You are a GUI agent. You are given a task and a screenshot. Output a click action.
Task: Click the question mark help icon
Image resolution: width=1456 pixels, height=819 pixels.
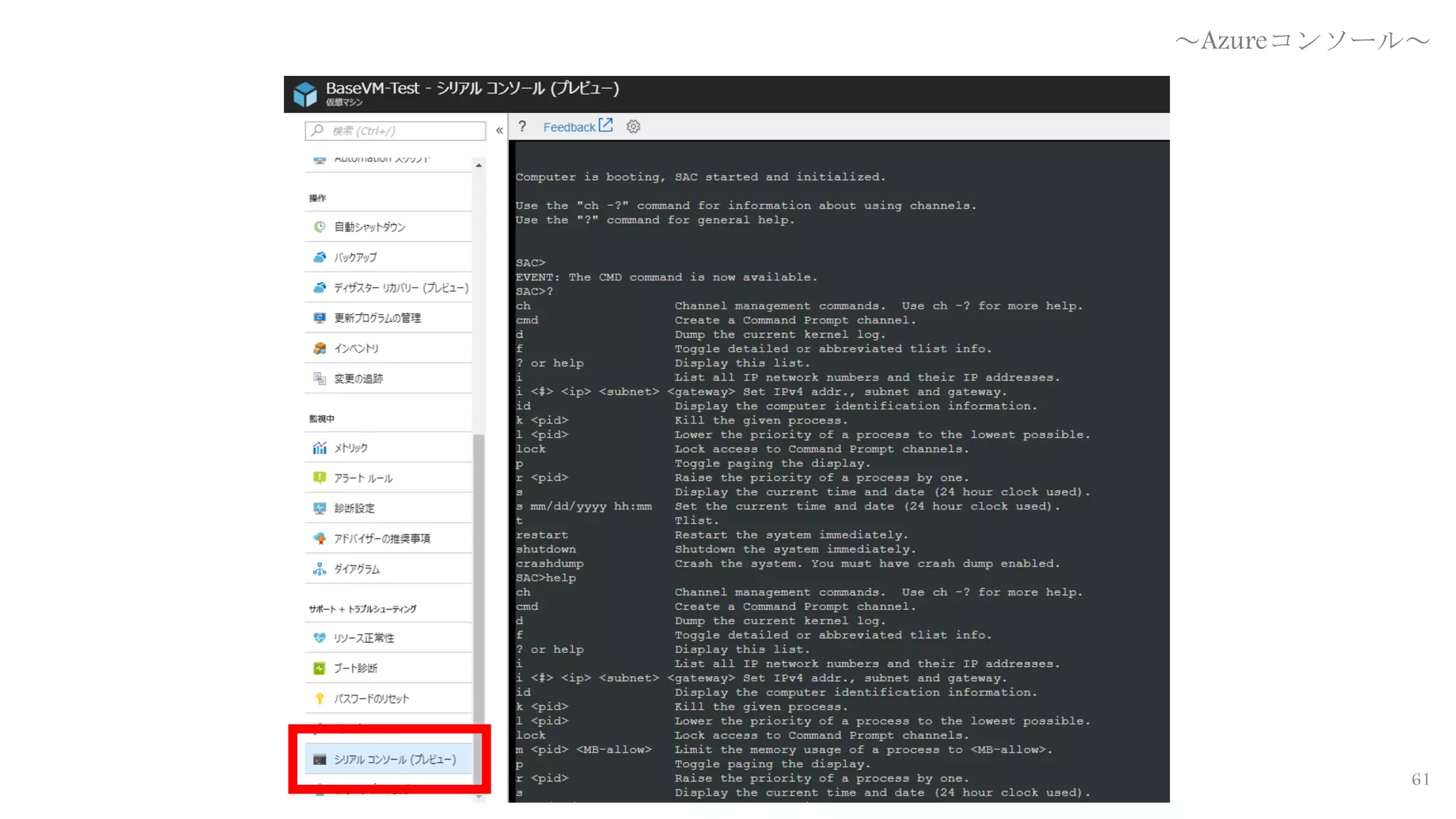point(523,127)
